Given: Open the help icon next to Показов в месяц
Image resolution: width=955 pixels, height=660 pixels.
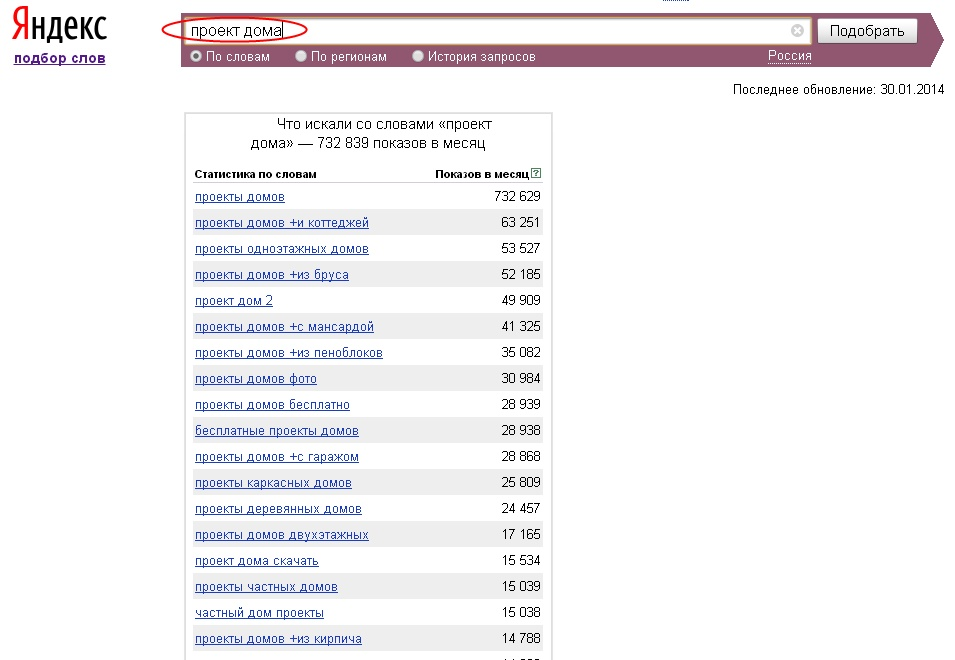Looking at the screenshot, I should pyautogui.click(x=536, y=174).
